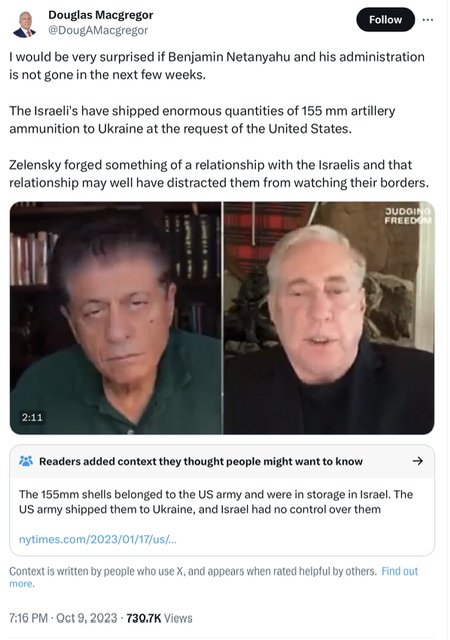Image resolution: width=450 pixels, height=640 pixels.
Task: Click the 2:11 video duration badge
Action: tap(32, 417)
